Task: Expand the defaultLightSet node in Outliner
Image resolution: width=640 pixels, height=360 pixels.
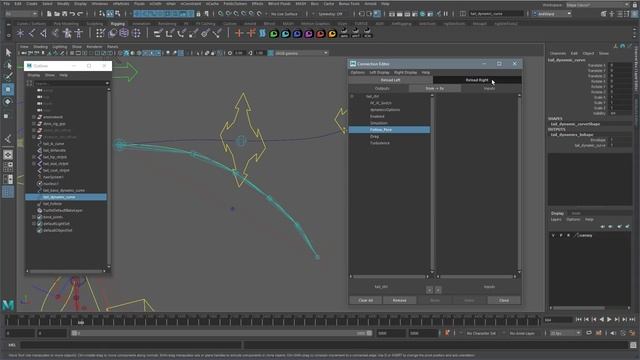Action: click(34, 224)
